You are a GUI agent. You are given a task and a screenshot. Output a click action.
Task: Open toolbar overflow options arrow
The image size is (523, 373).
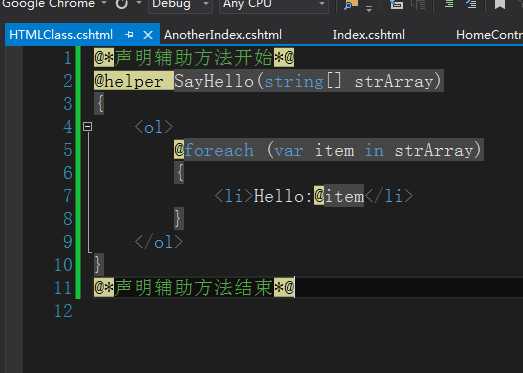click(x=369, y=9)
